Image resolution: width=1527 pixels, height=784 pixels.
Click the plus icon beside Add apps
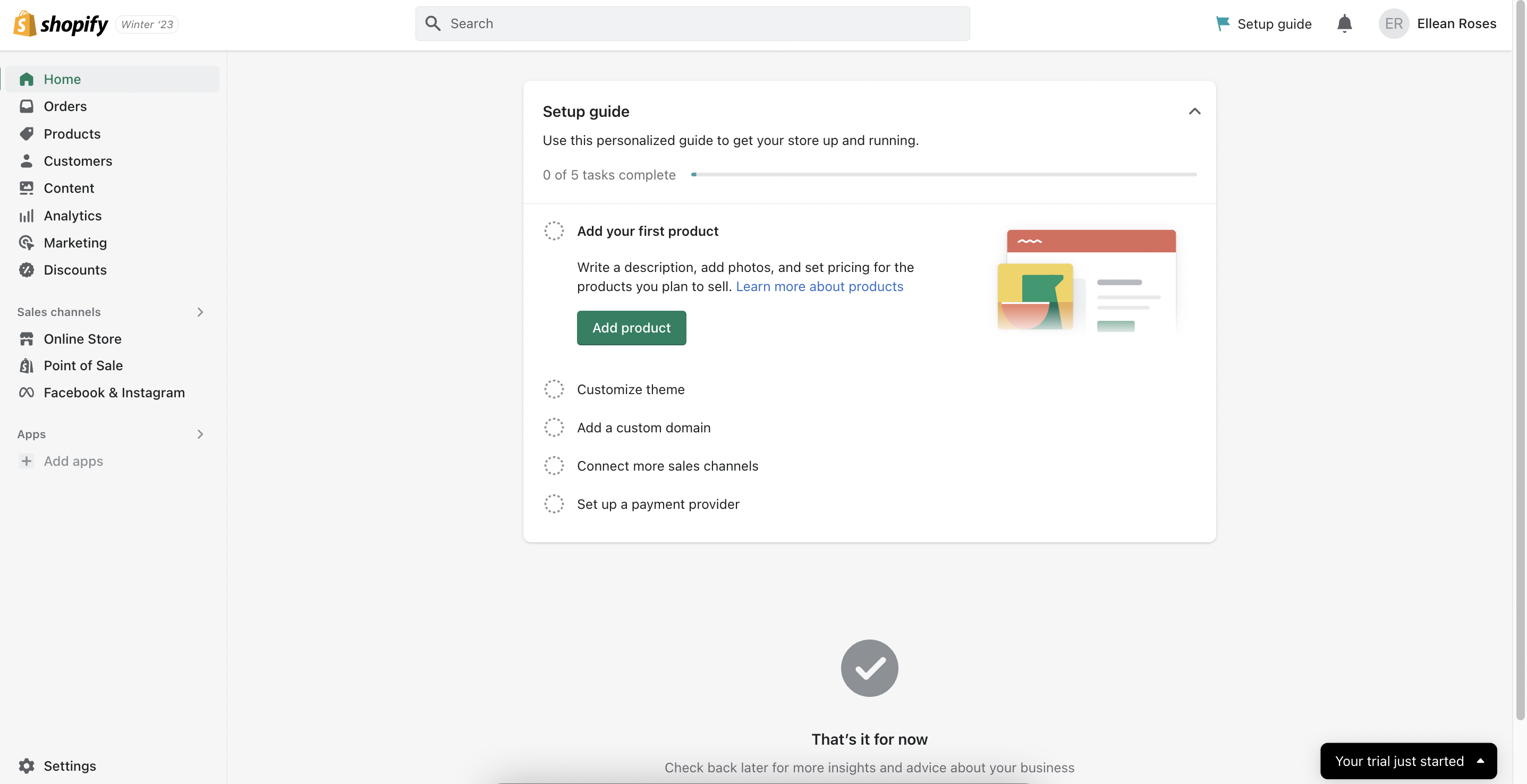point(26,461)
